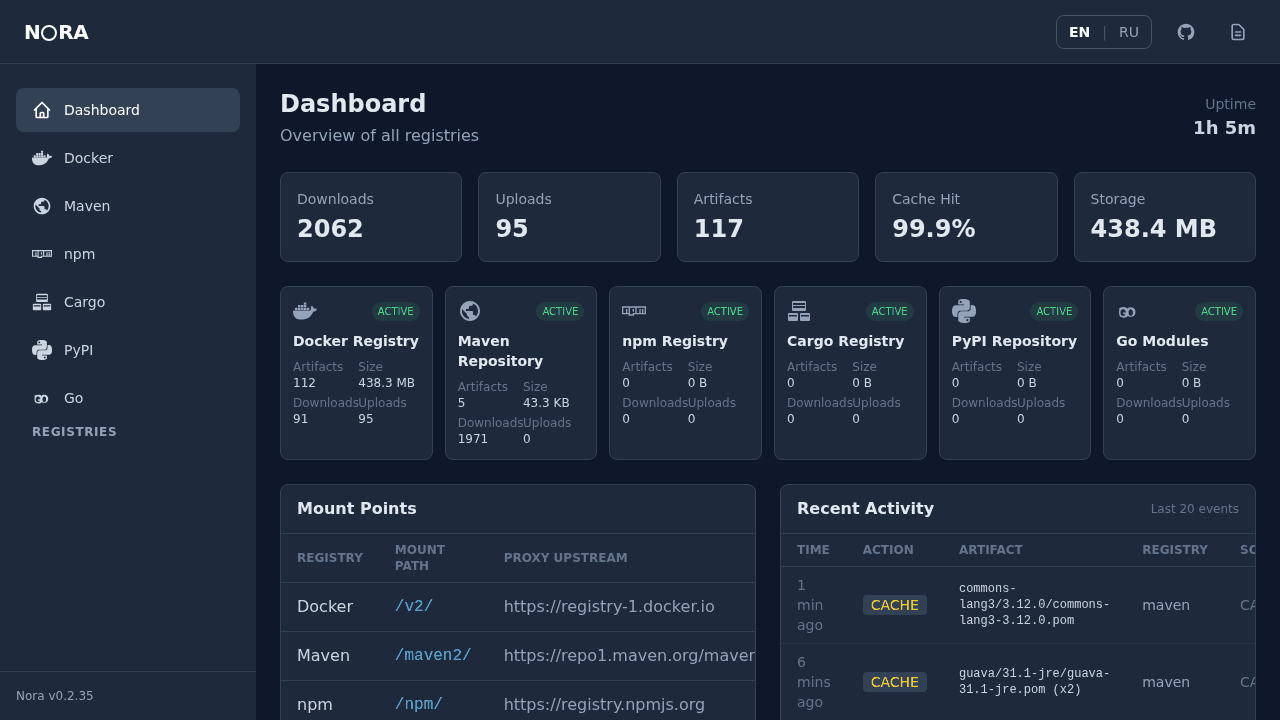Image resolution: width=1280 pixels, height=720 pixels.
Task: Open npm registry via its sidebar icon
Action: point(41,254)
